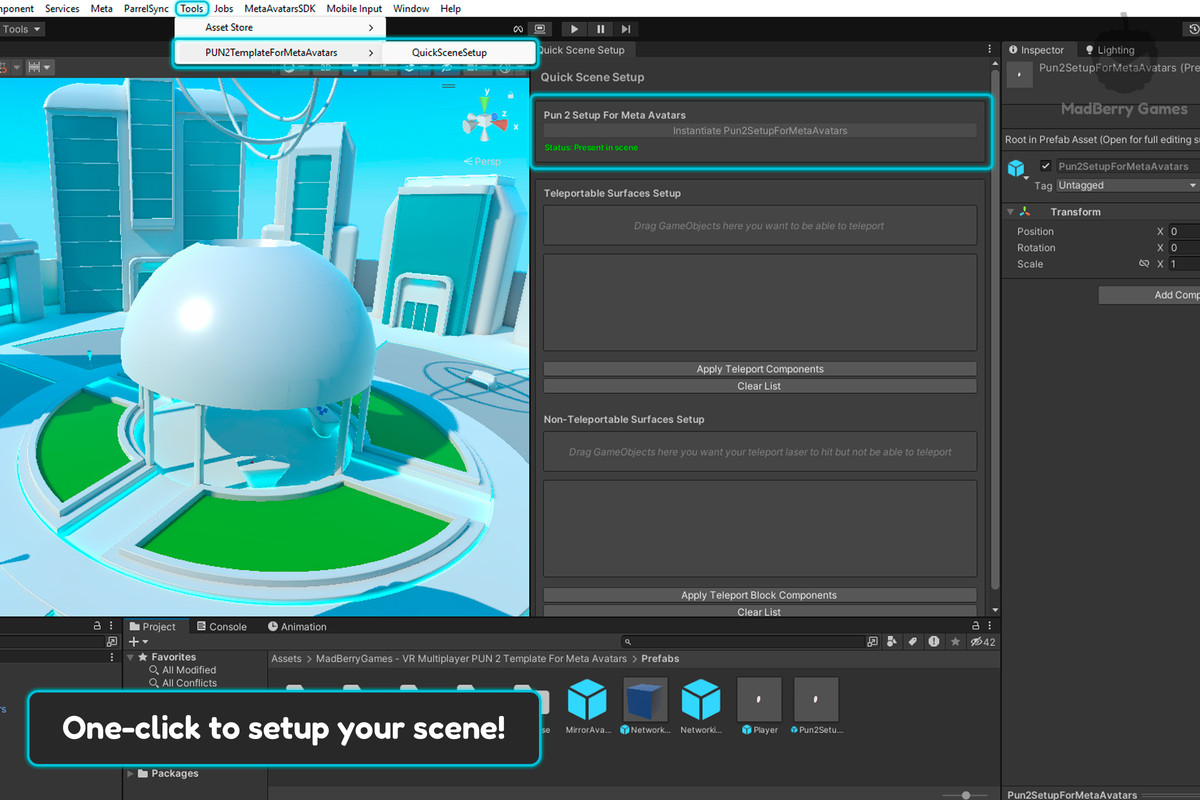1200x800 pixels.
Task: Switch to the Animation tab
Action: pos(297,627)
